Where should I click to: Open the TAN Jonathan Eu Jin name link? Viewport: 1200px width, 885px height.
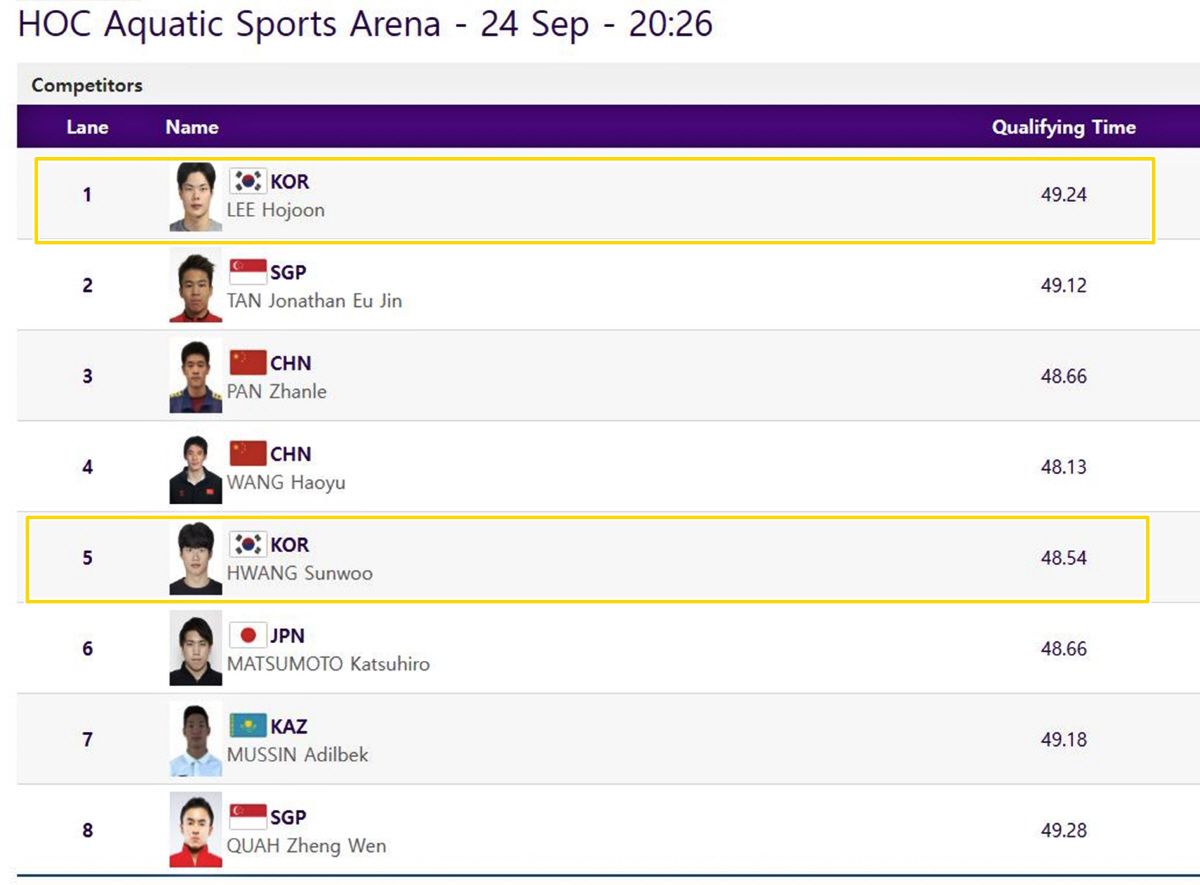(314, 301)
